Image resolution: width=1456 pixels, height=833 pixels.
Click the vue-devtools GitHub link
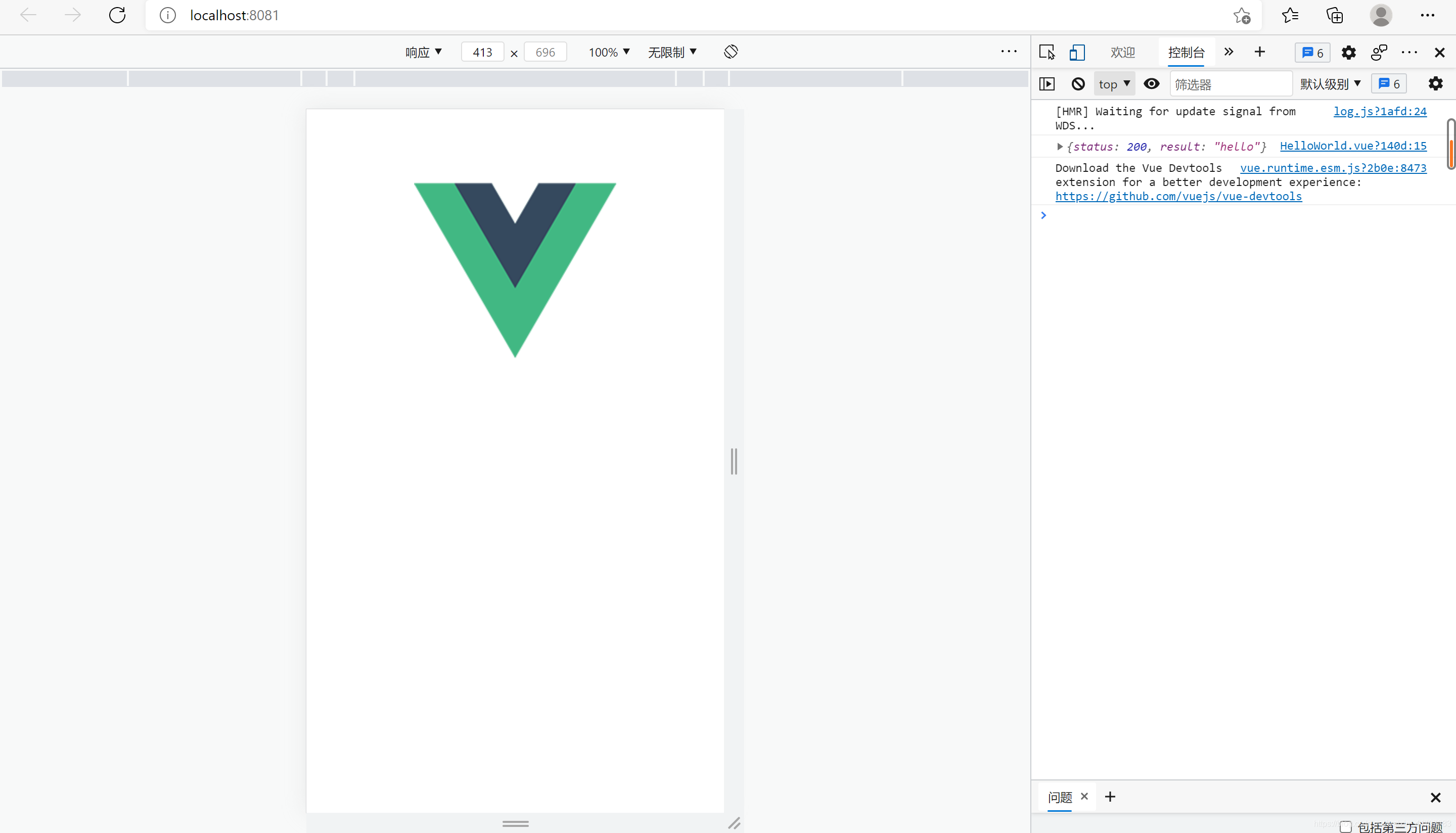(x=1178, y=196)
